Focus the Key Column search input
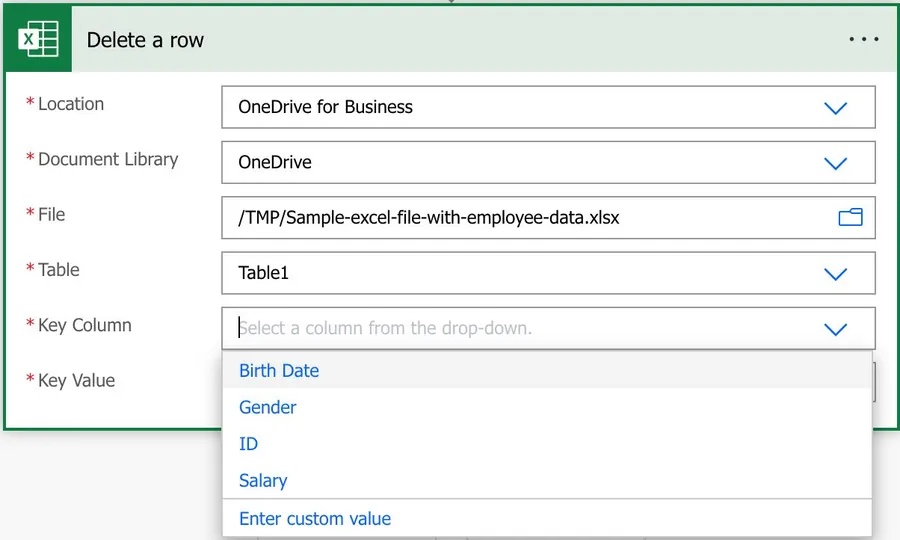 coord(520,328)
